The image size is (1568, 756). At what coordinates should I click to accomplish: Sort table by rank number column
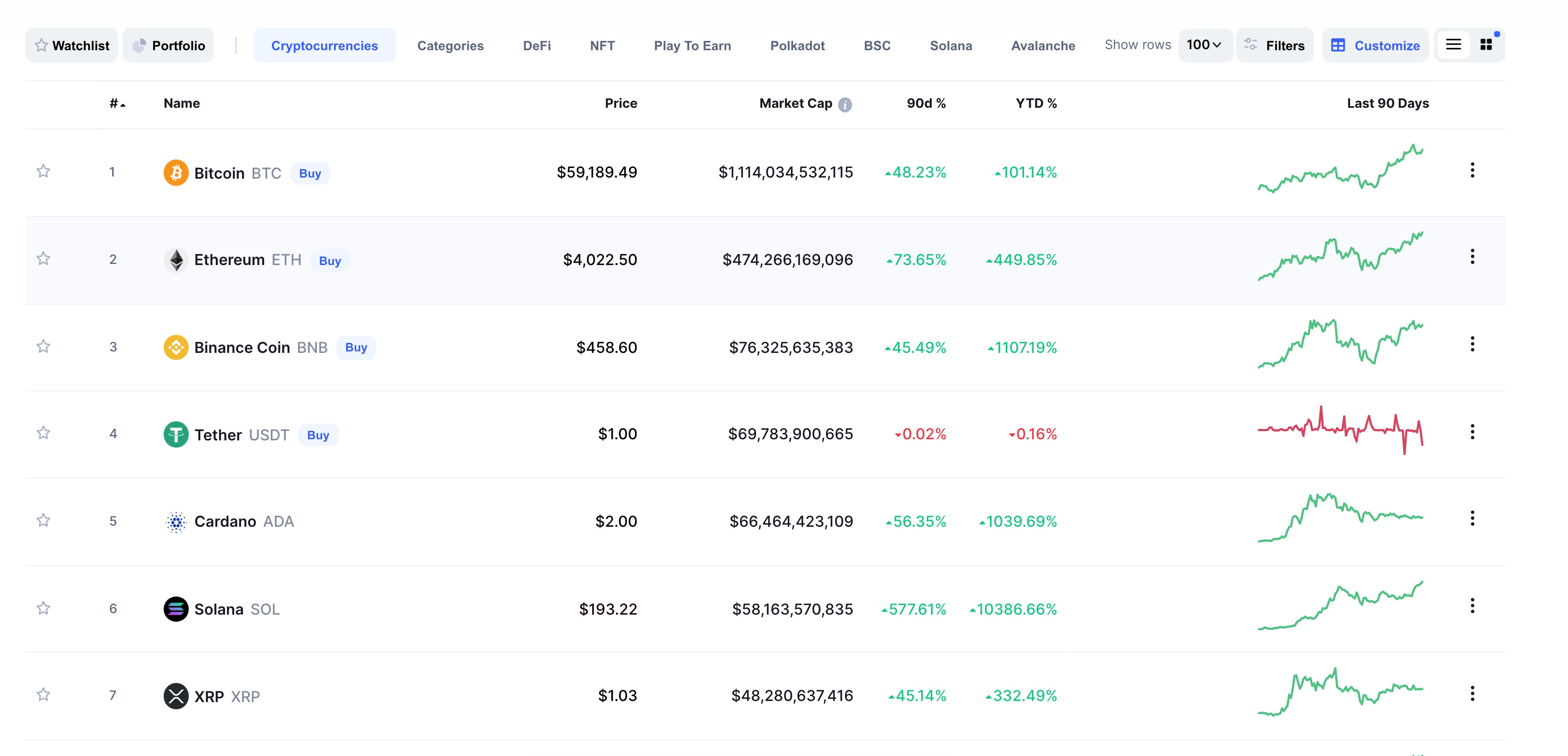pos(117,104)
